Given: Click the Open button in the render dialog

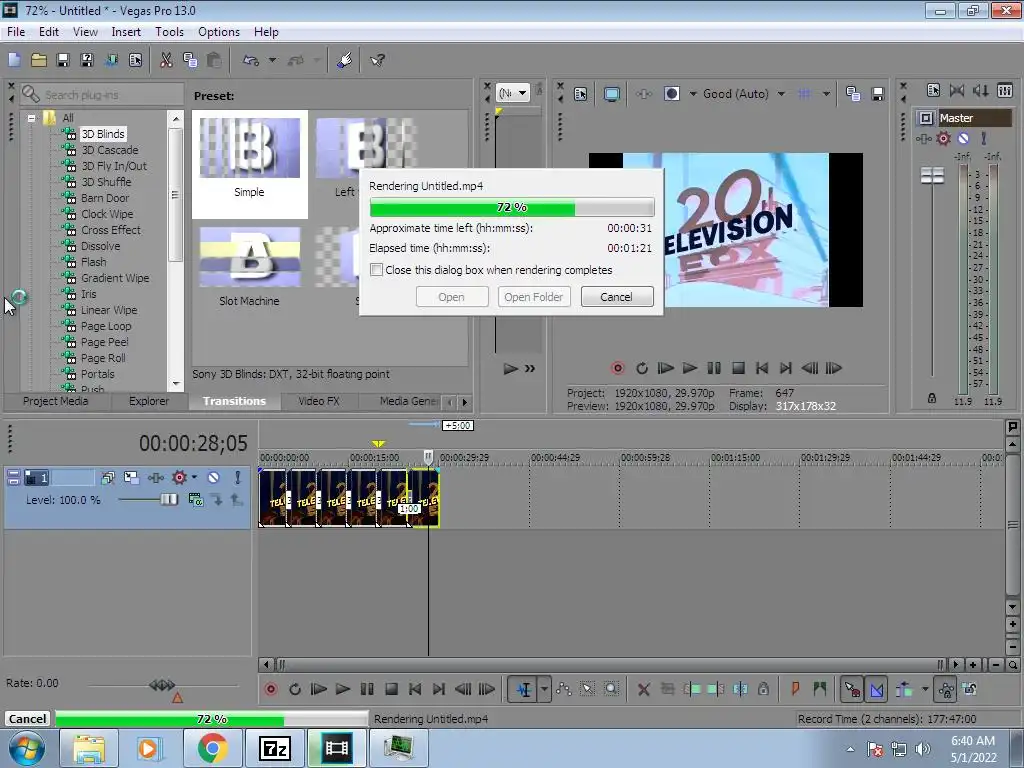Looking at the screenshot, I should click(451, 297).
